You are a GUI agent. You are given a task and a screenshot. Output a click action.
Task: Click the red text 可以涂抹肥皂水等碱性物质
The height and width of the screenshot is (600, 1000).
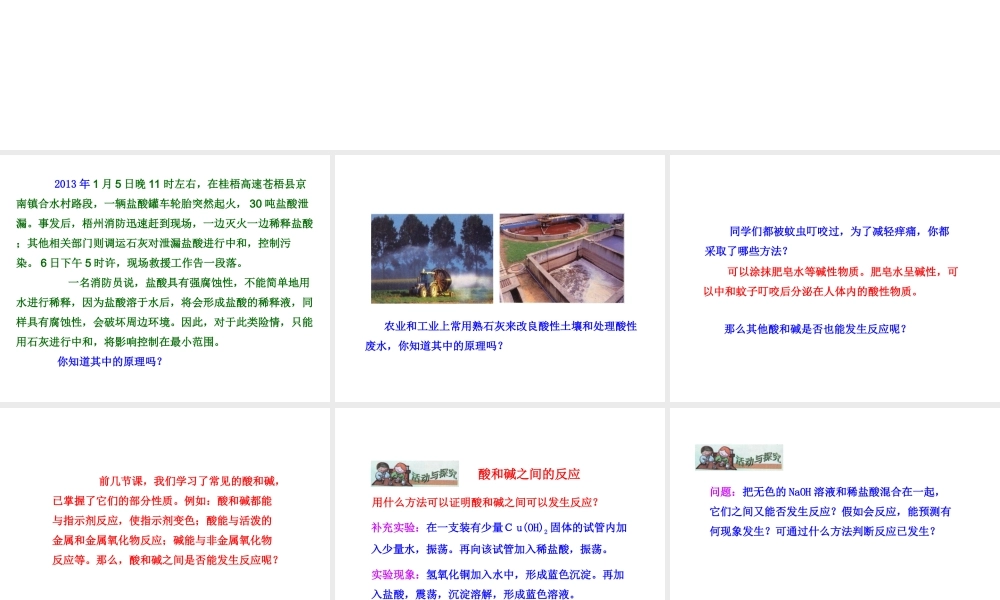tap(793, 272)
